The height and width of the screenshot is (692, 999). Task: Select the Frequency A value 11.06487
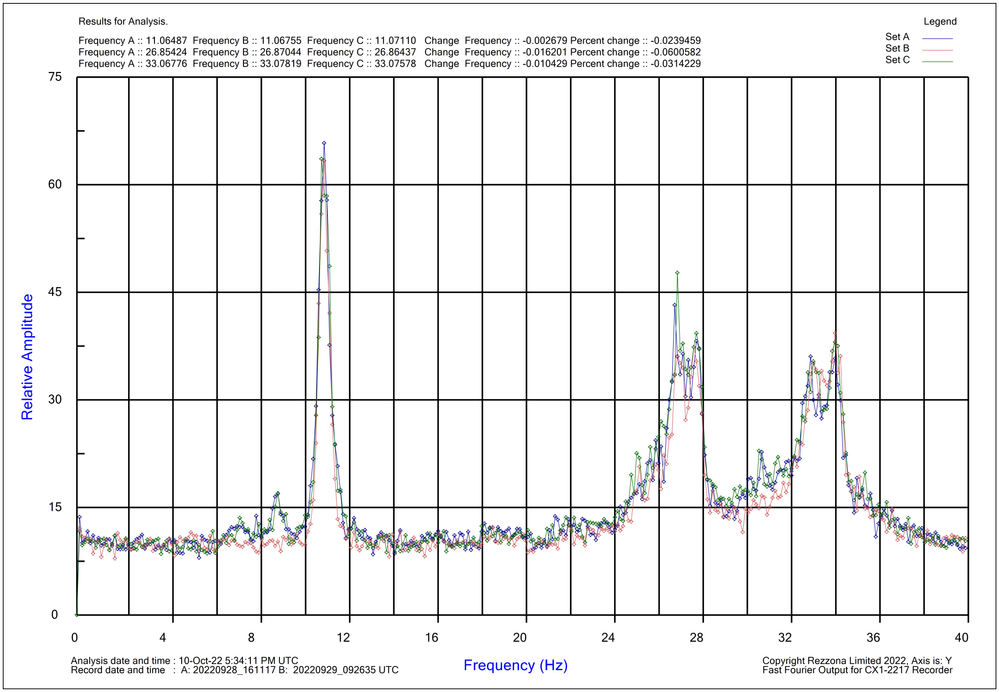point(166,40)
